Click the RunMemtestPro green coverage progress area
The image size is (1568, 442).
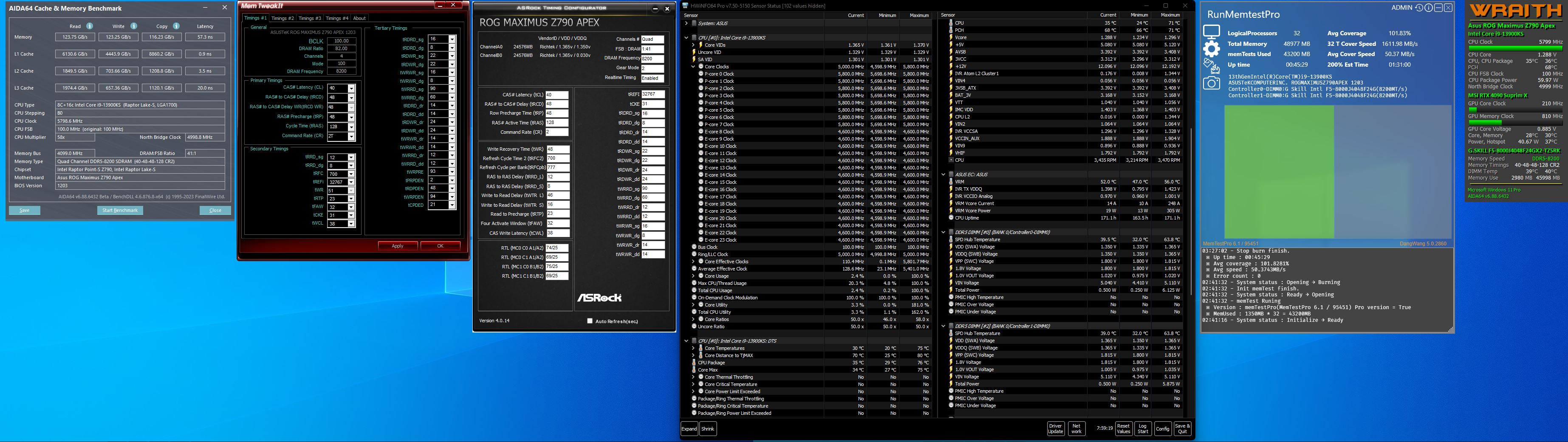click(1279, 172)
